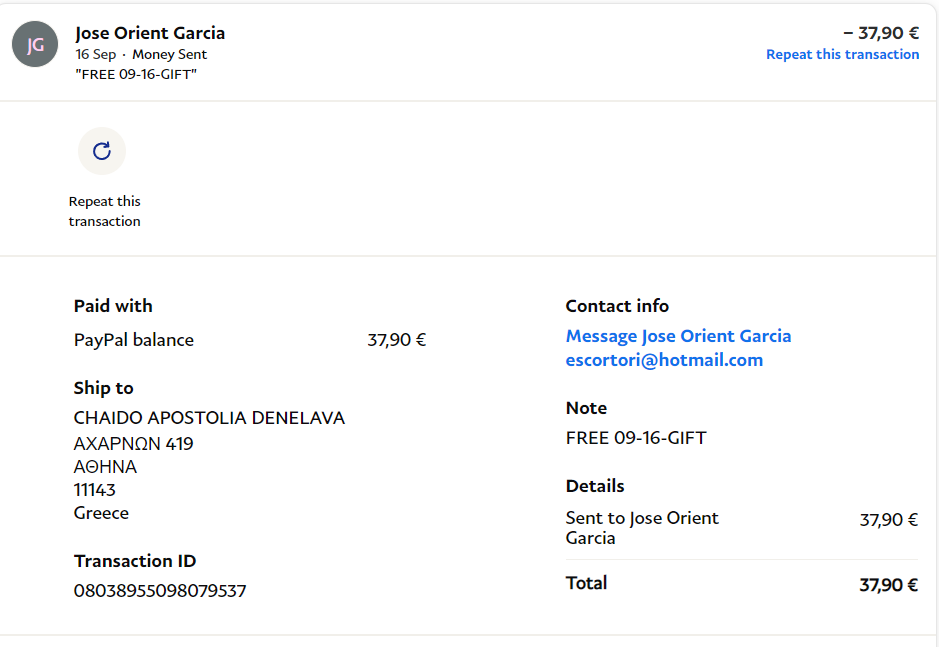Click the escortori@hotmail.com email link
Viewport: 939px width, 647px height.
point(664,360)
